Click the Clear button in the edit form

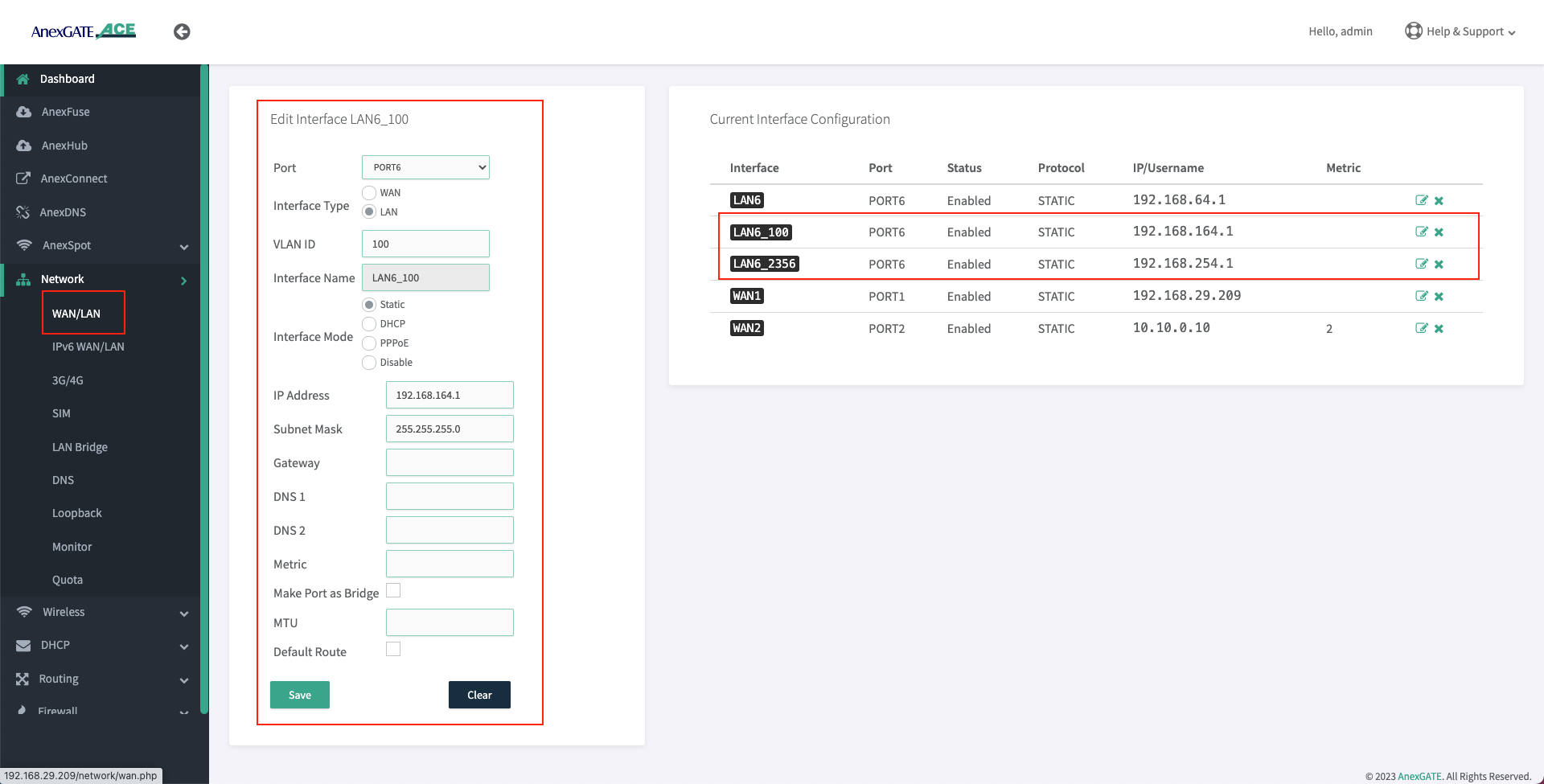(x=479, y=694)
